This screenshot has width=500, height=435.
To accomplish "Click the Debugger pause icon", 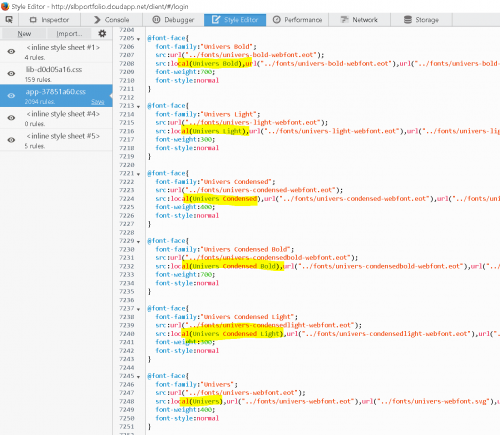I will [x=156, y=20].
